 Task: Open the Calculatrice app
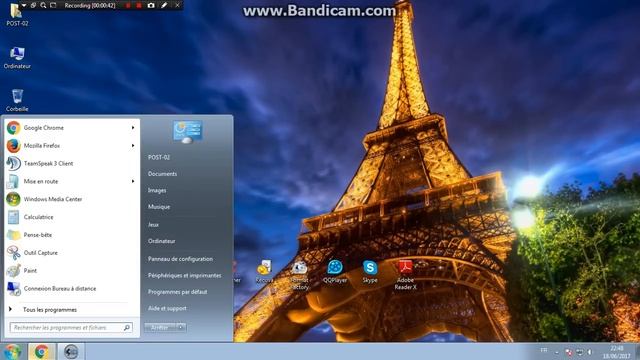(x=71, y=217)
